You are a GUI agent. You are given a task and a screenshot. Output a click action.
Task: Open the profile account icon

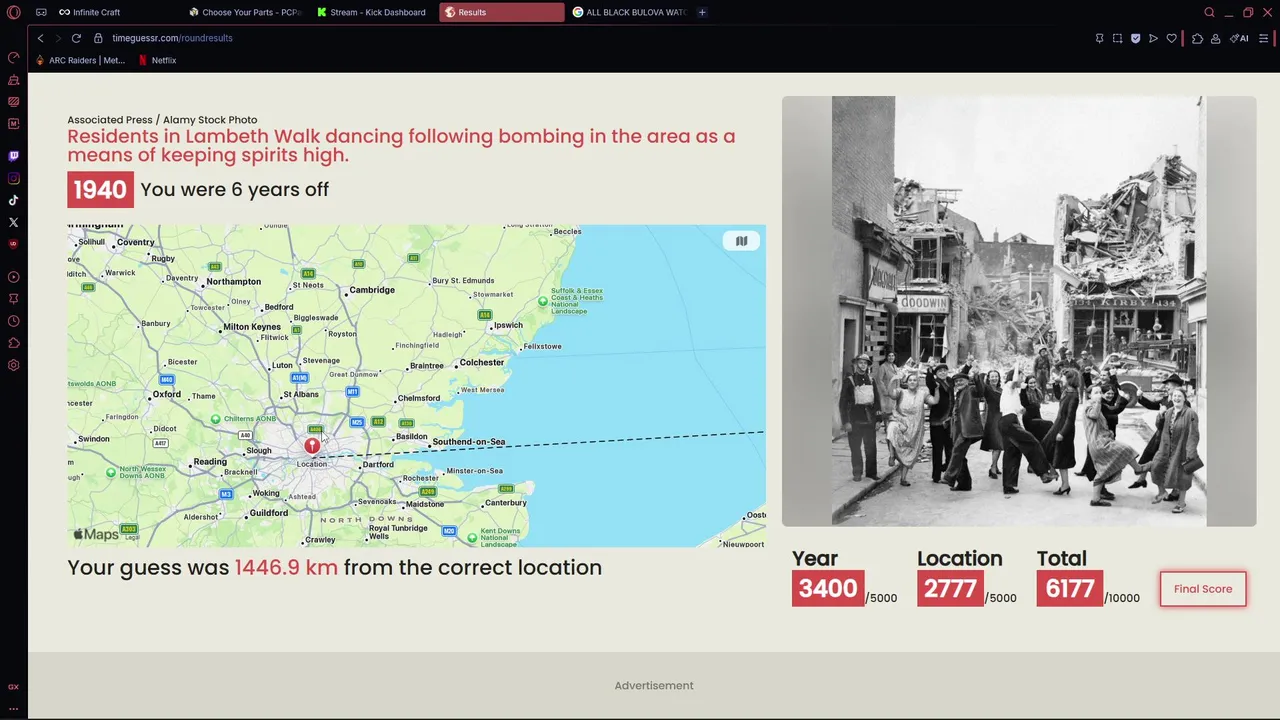click(1215, 38)
